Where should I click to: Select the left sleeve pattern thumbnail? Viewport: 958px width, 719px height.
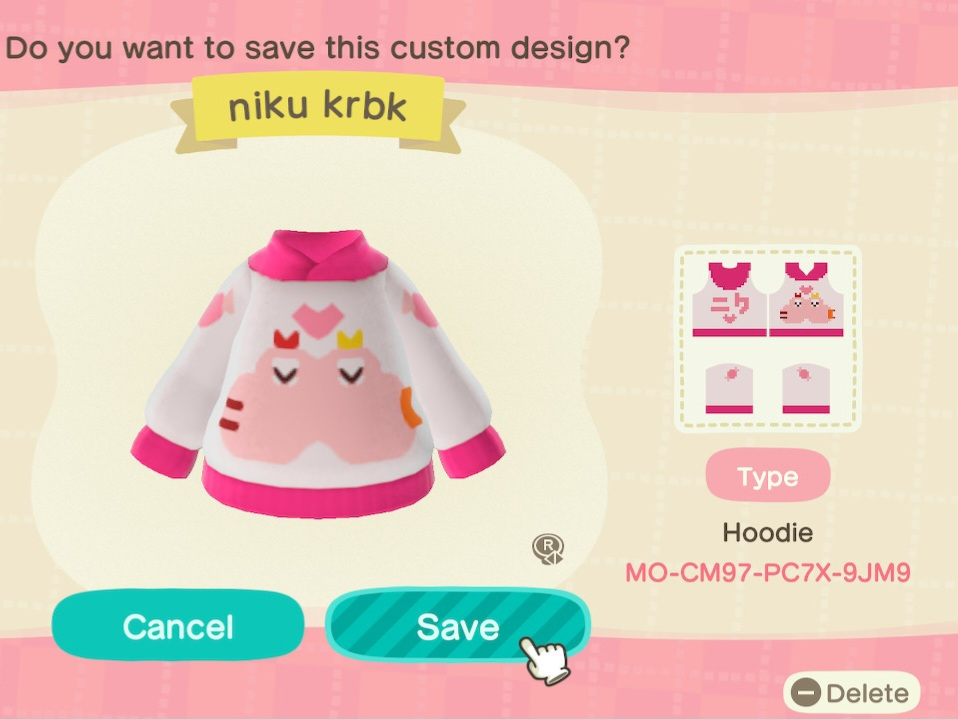[x=729, y=389]
